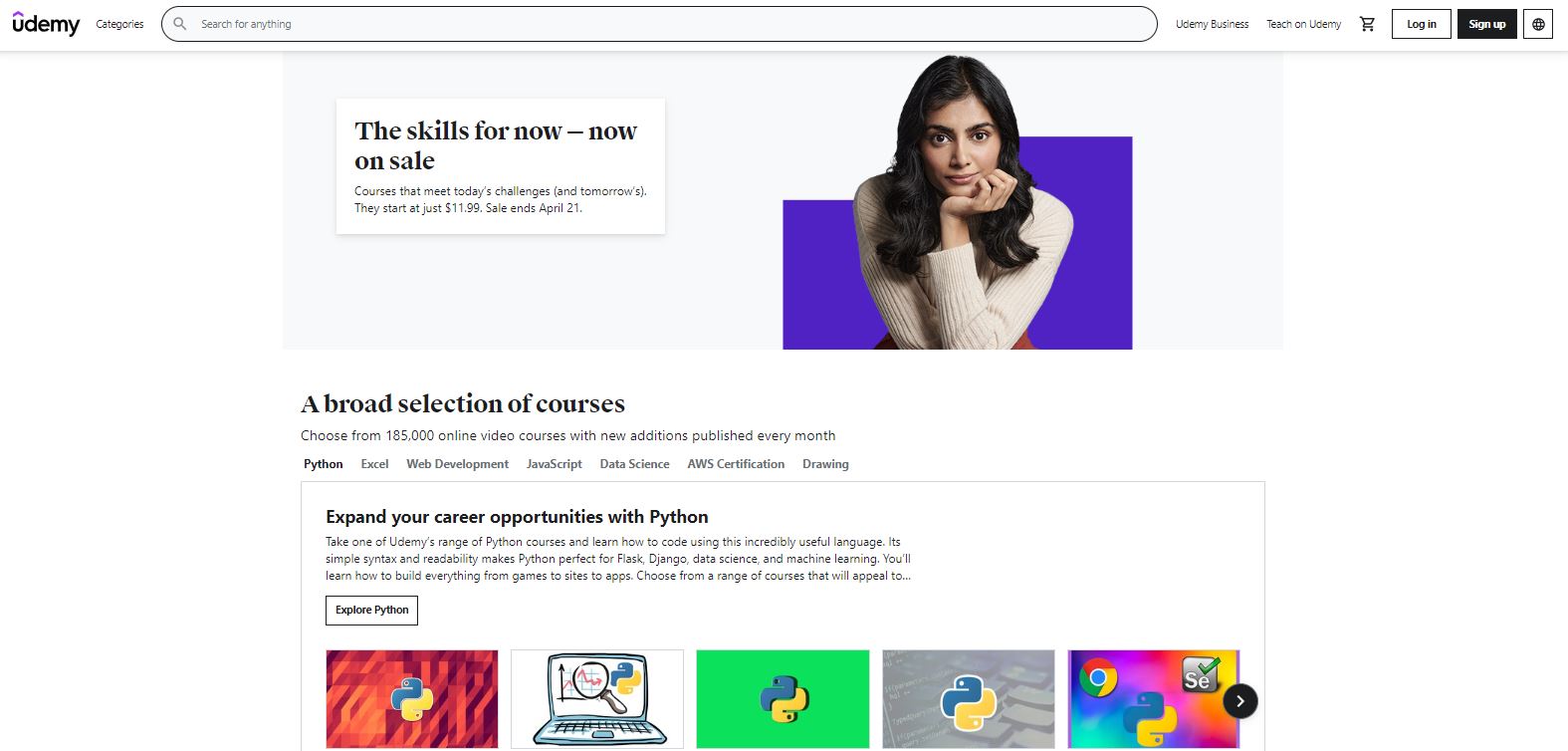Image resolution: width=1568 pixels, height=751 pixels.
Task: Switch to the Web Development tab
Action: [457, 464]
